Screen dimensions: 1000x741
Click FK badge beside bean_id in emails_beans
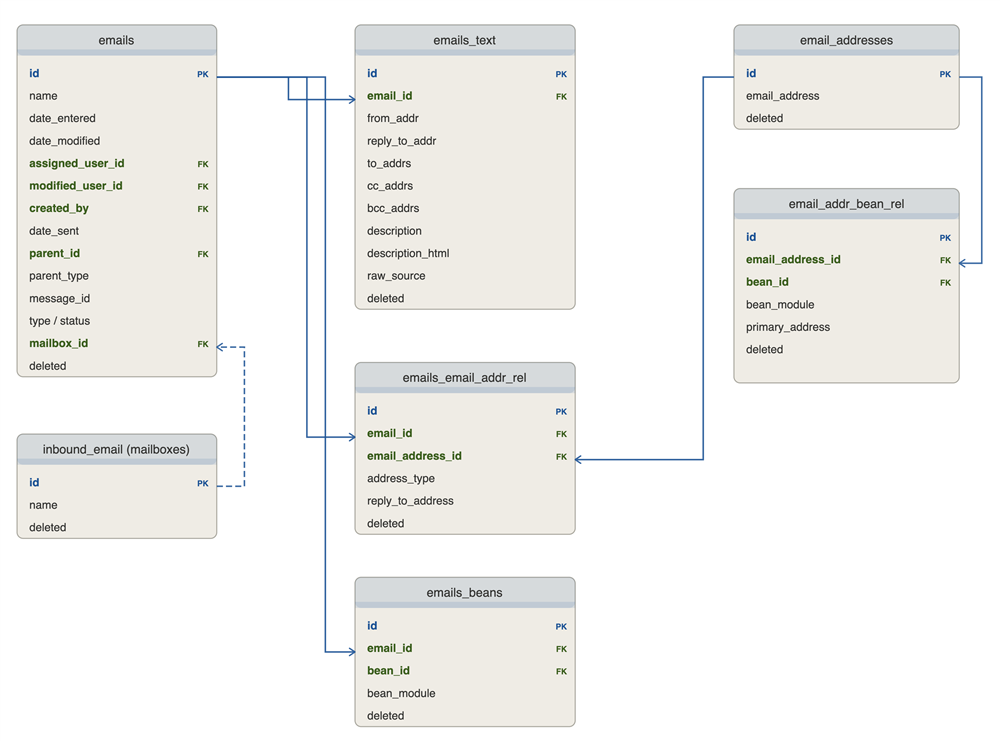(561, 671)
